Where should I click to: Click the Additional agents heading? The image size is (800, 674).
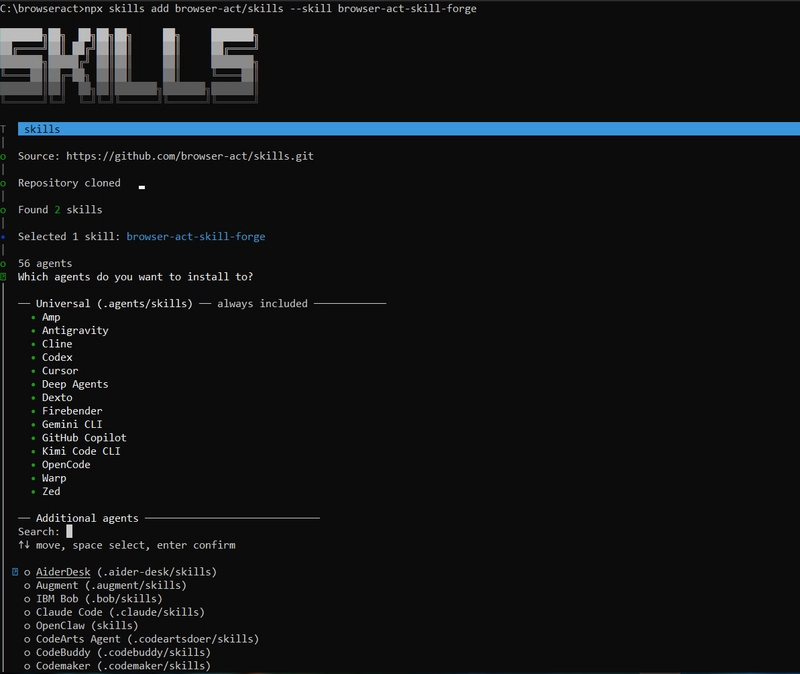coord(87,518)
